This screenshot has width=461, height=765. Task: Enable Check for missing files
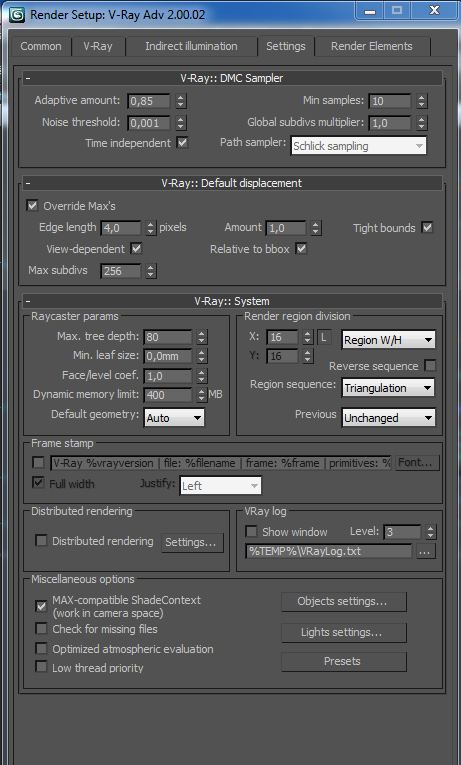point(41,628)
